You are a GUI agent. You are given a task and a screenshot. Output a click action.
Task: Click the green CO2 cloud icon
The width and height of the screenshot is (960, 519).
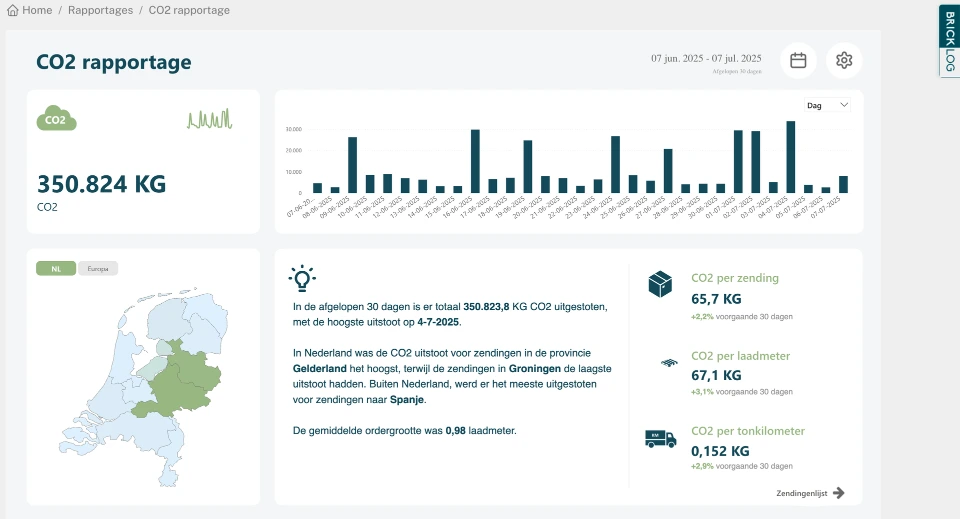pyautogui.click(x=57, y=118)
